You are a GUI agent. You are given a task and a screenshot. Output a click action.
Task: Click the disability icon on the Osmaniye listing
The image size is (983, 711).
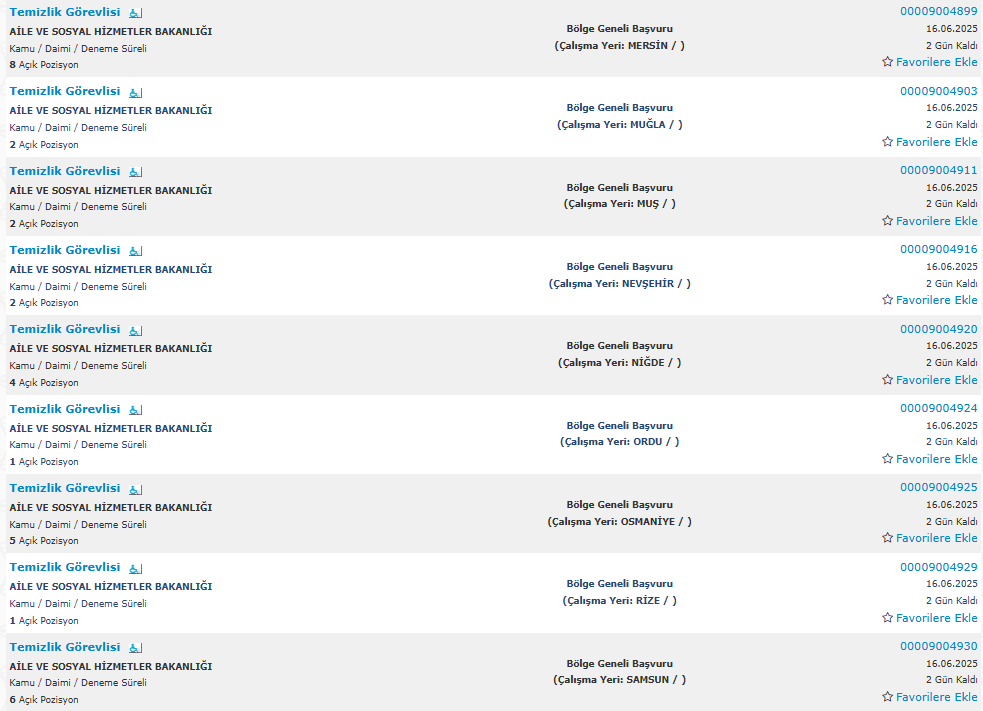tap(135, 489)
